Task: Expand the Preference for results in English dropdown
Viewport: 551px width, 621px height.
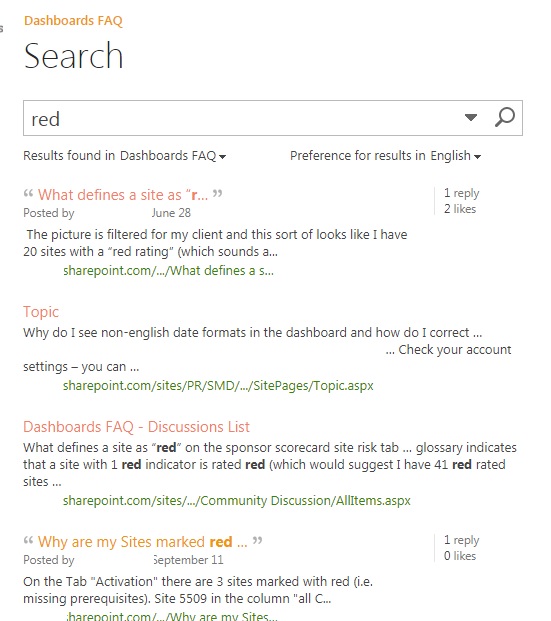Action: pyautogui.click(x=385, y=156)
